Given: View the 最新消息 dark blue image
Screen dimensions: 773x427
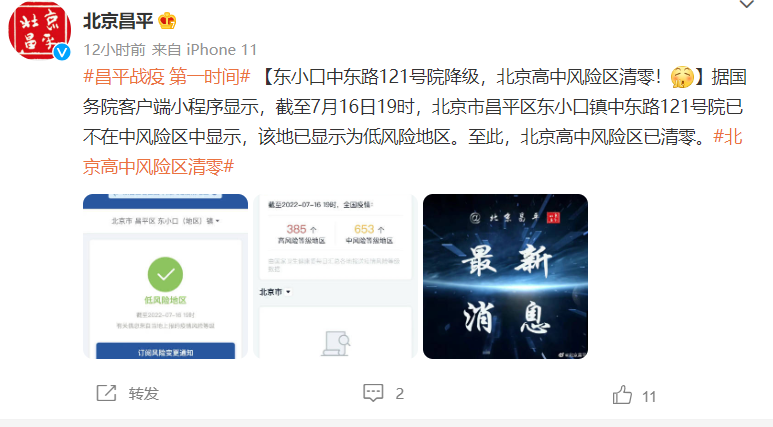Looking at the screenshot, I should (x=505, y=276).
